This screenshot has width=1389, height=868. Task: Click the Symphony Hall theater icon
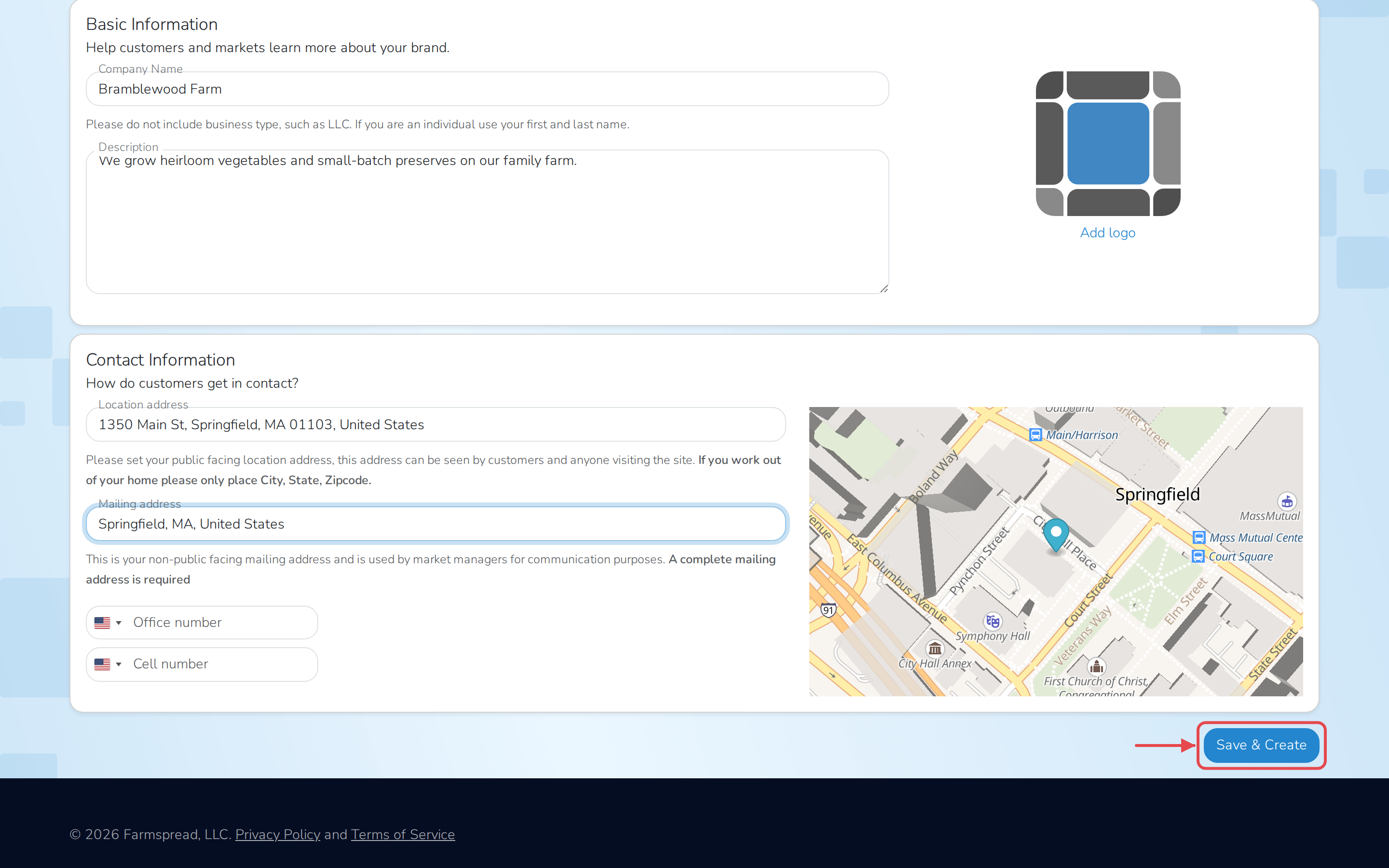click(993, 621)
